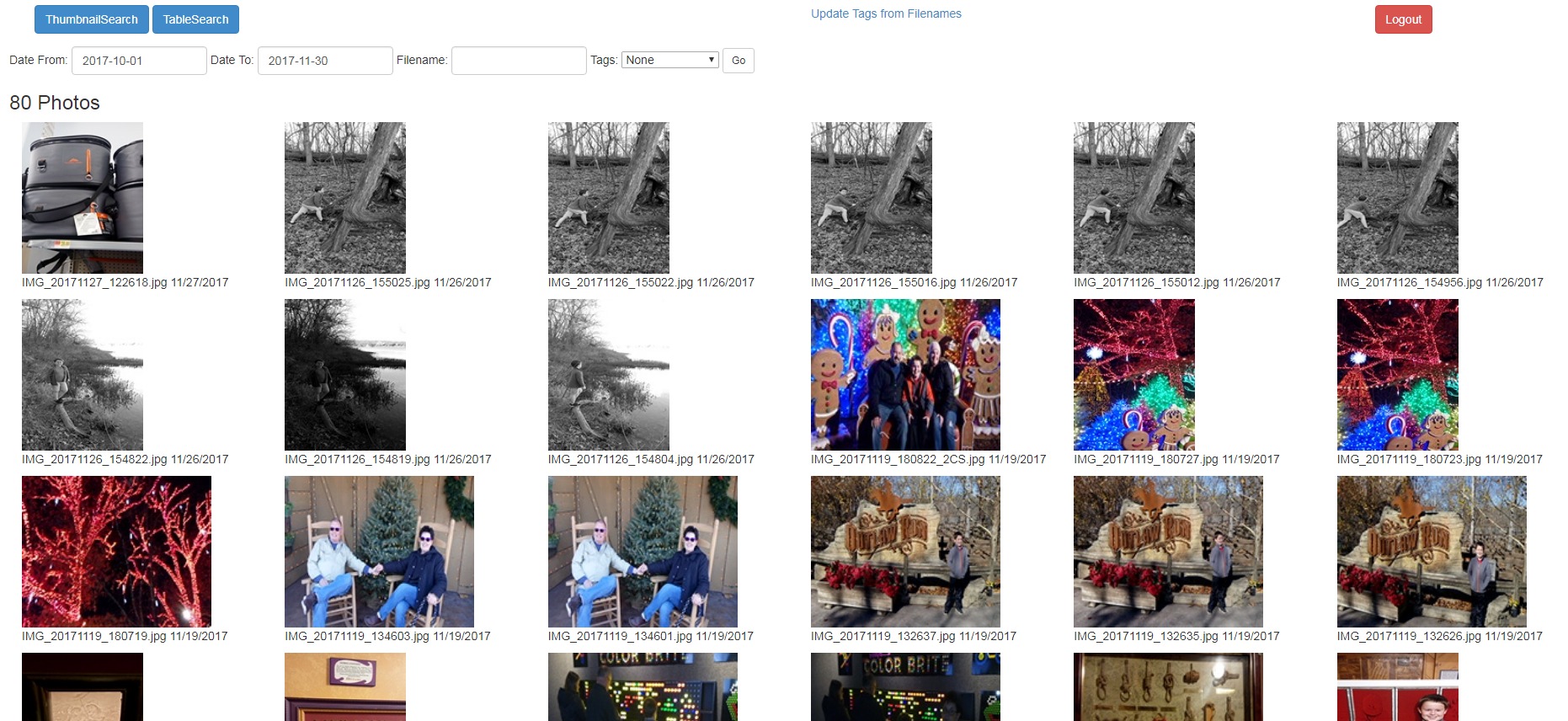This screenshot has width=1568, height=721.
Task: Open sign photo IMG_20171119_132626.jpg
Action: pos(1431,551)
